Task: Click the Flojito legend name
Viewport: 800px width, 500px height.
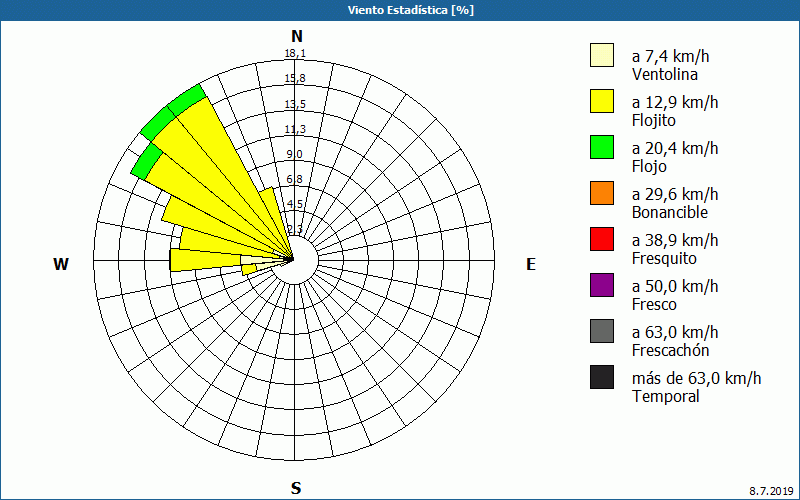Action: point(654,120)
